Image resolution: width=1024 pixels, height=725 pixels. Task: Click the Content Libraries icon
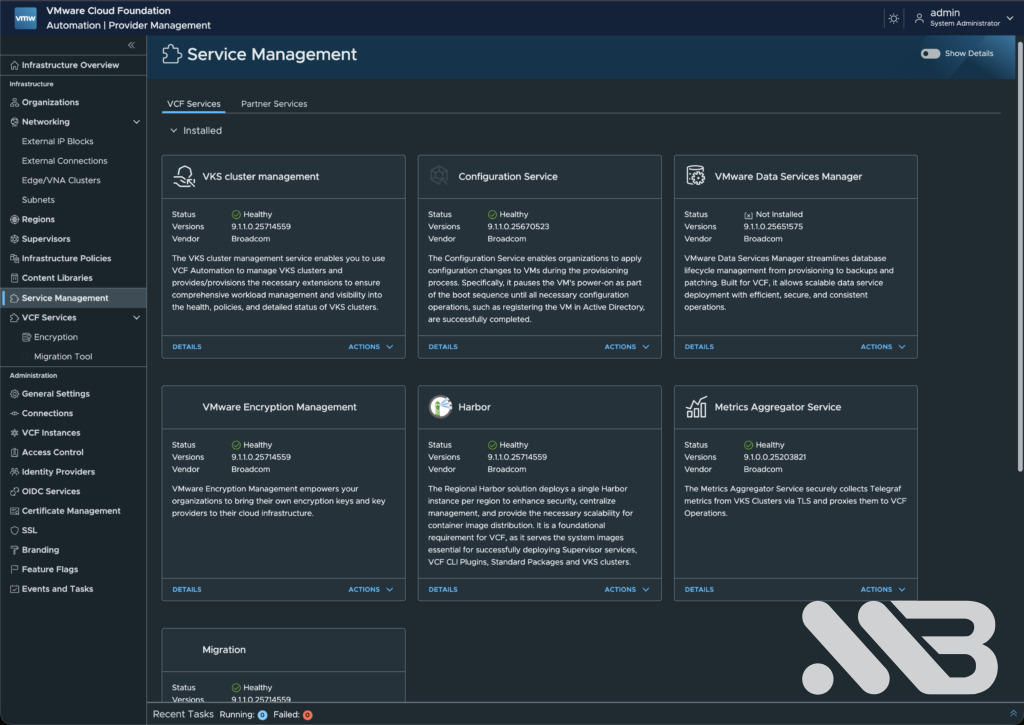click(x=14, y=278)
